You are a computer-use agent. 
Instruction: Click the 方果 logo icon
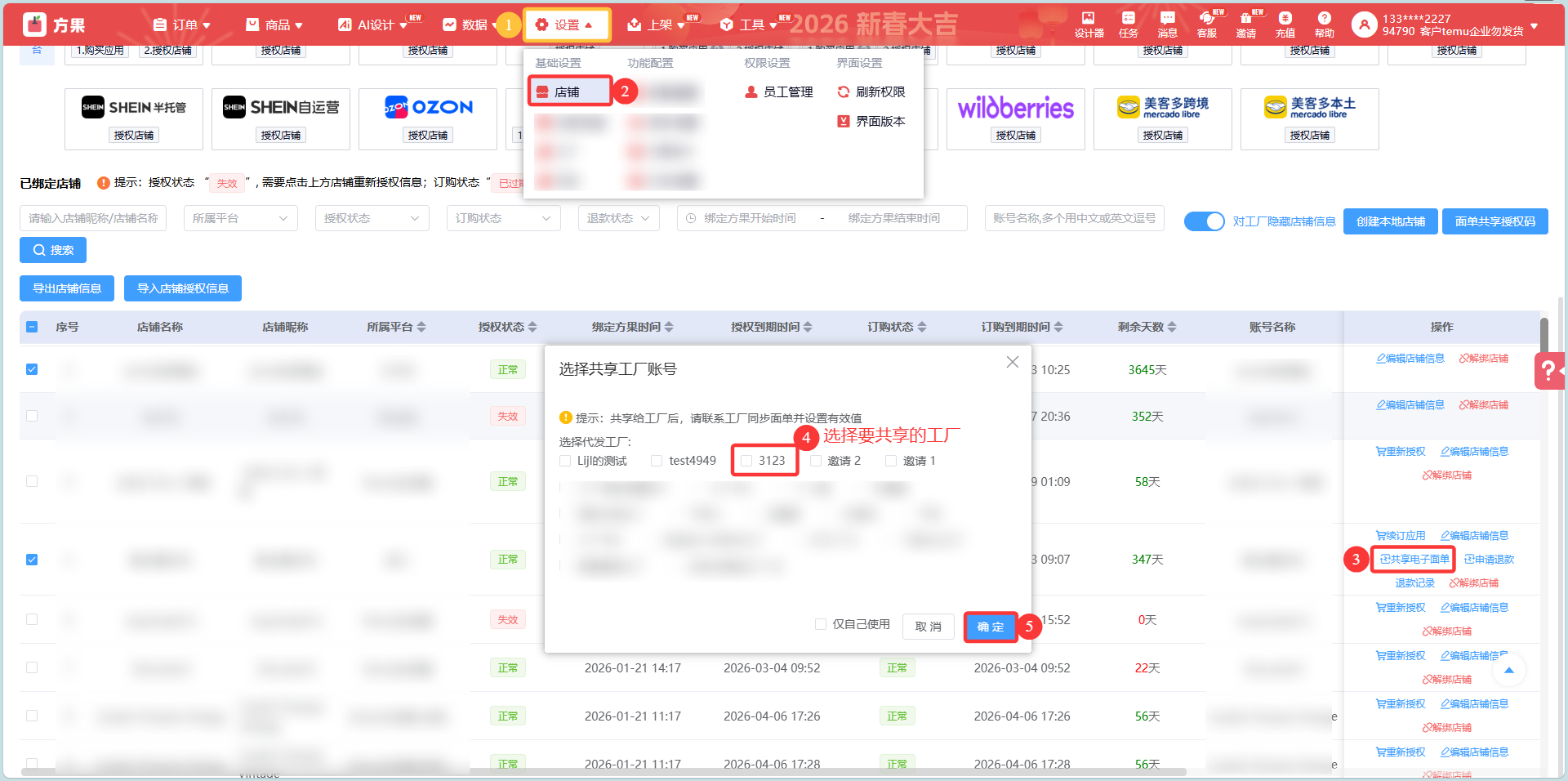click(34, 25)
